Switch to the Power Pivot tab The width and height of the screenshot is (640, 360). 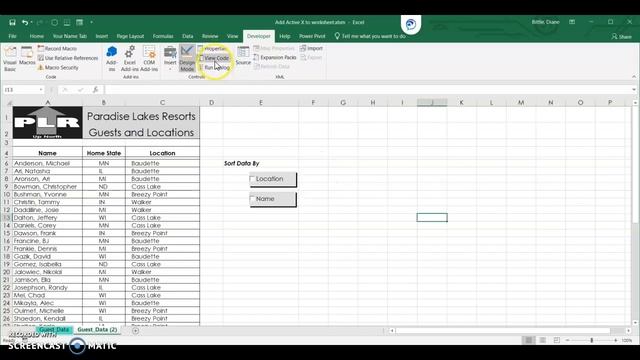click(312, 36)
